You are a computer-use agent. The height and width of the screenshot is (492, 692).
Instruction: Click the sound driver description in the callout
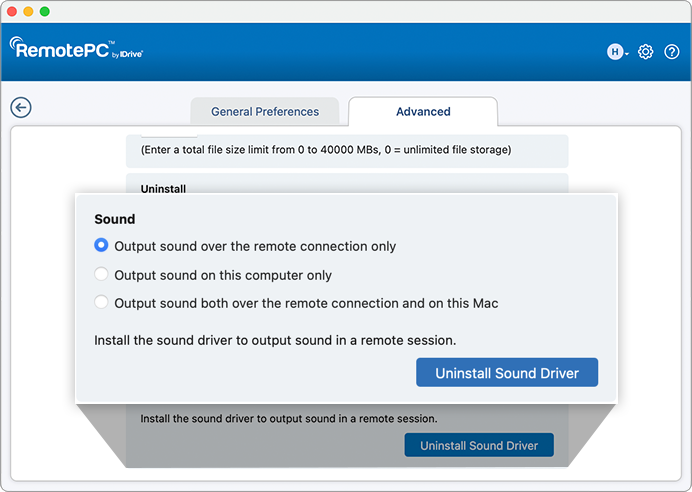point(275,340)
